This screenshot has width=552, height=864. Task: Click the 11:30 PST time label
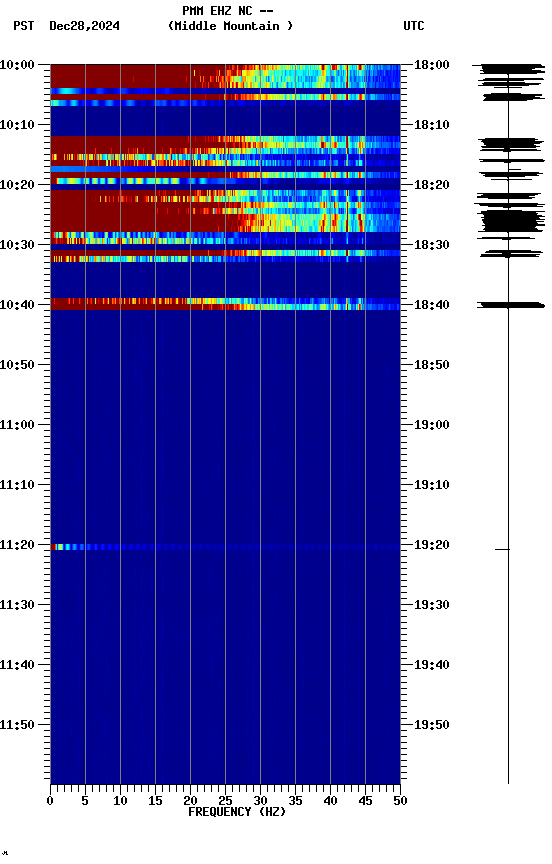pyautogui.click(x=17, y=606)
